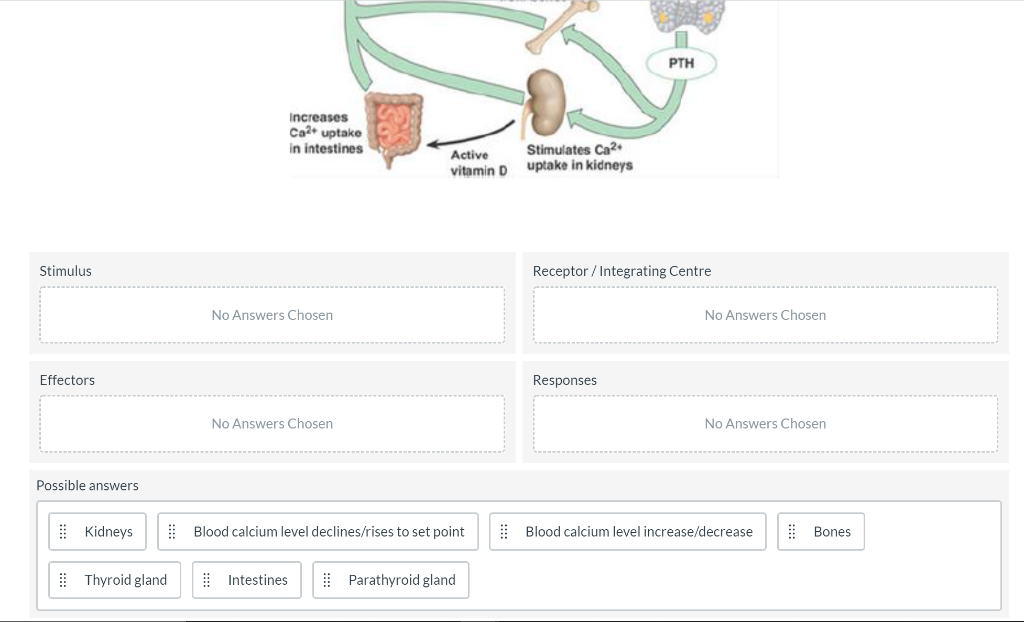Image resolution: width=1024 pixels, height=622 pixels.
Task: Select 'Blood calcium level increase/decrease' answer tile
Action: 639,531
